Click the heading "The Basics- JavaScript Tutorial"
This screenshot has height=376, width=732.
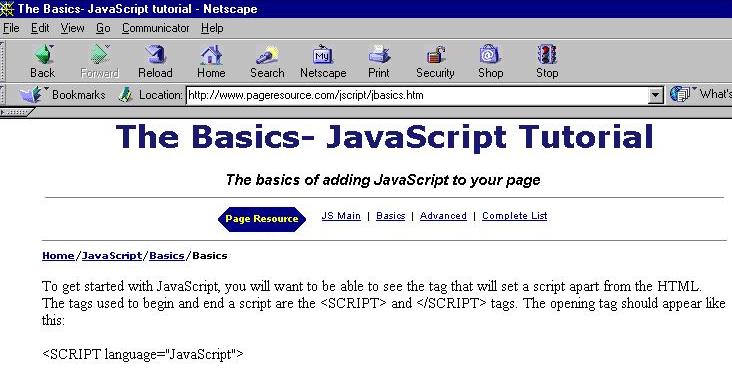click(x=384, y=137)
